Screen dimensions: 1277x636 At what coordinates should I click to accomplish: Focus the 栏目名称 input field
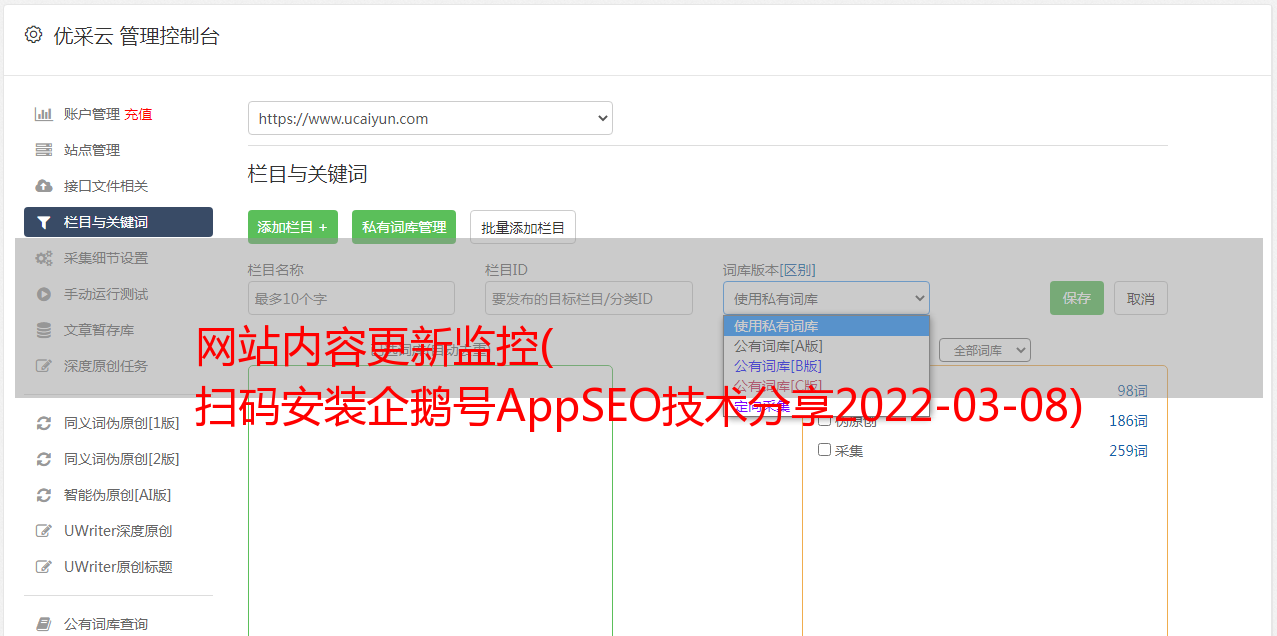351,298
